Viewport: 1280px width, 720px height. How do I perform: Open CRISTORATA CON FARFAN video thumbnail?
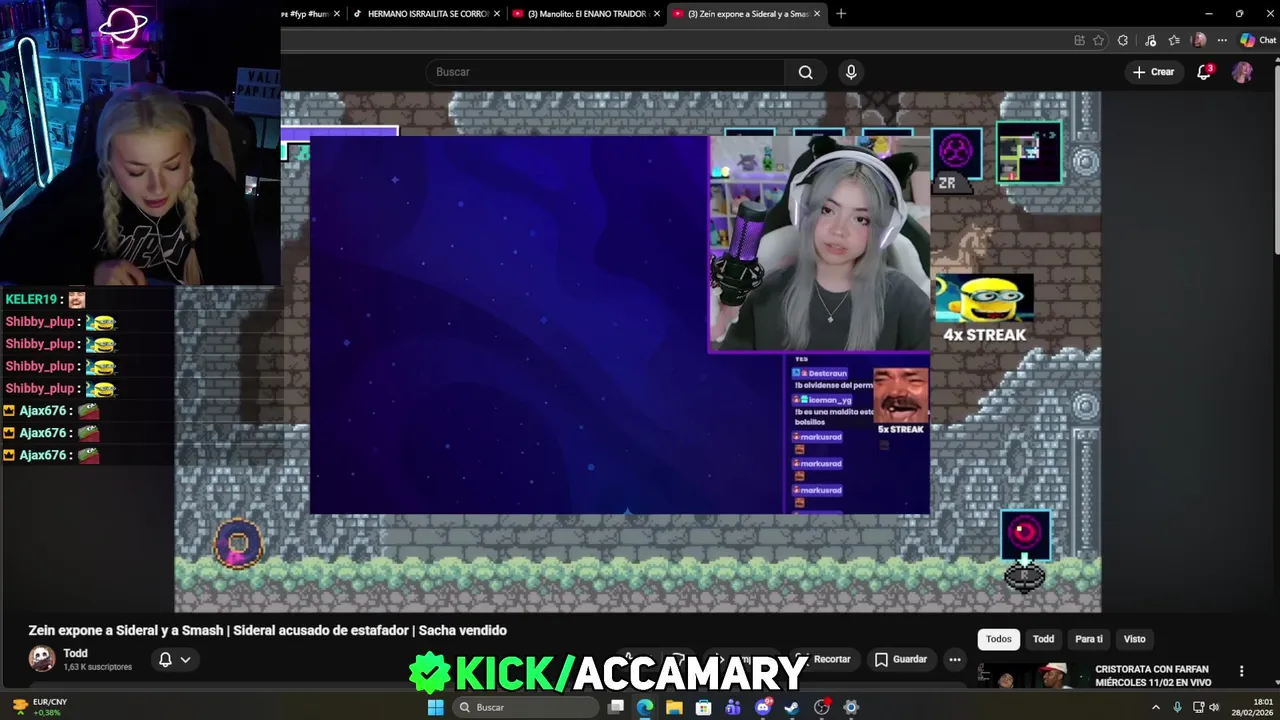pos(1031,676)
